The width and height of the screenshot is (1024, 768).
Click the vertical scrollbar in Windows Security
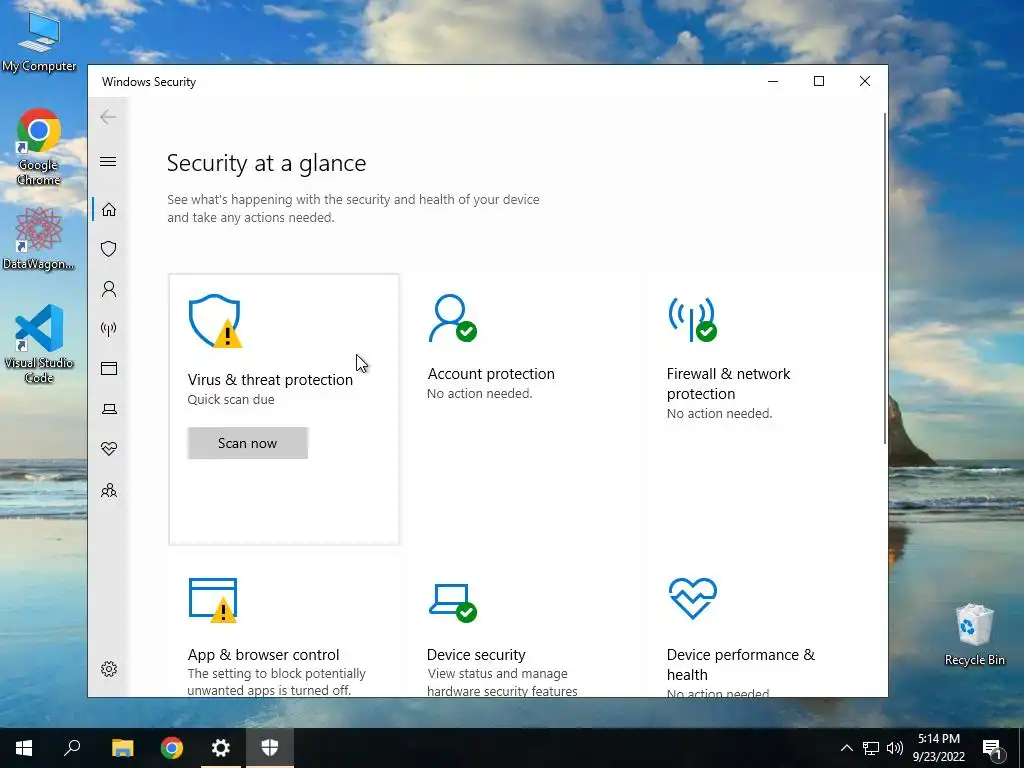click(x=885, y=278)
